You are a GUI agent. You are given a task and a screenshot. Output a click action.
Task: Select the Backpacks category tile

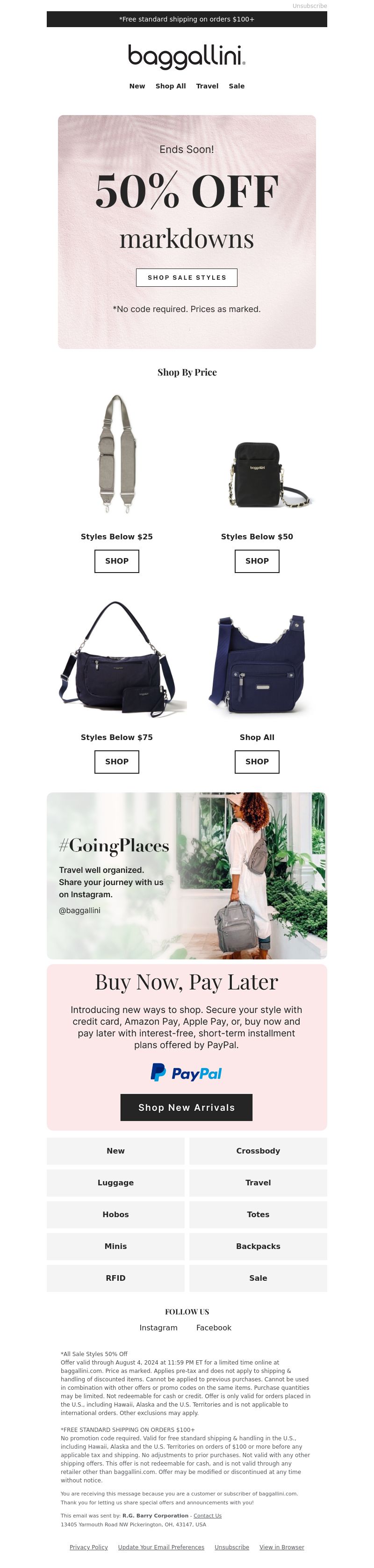[x=258, y=1246]
